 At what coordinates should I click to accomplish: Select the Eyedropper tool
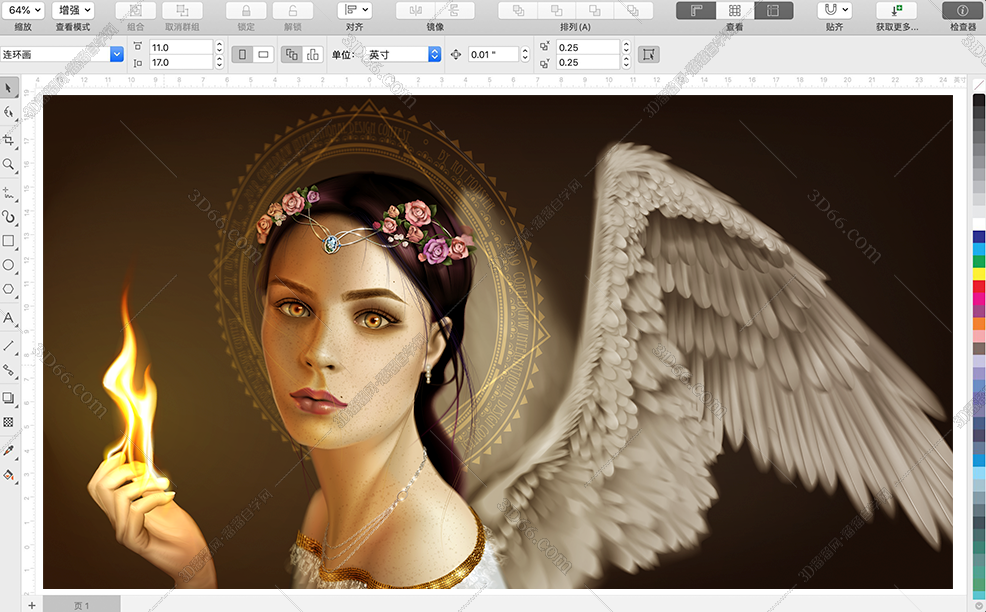(x=9, y=450)
